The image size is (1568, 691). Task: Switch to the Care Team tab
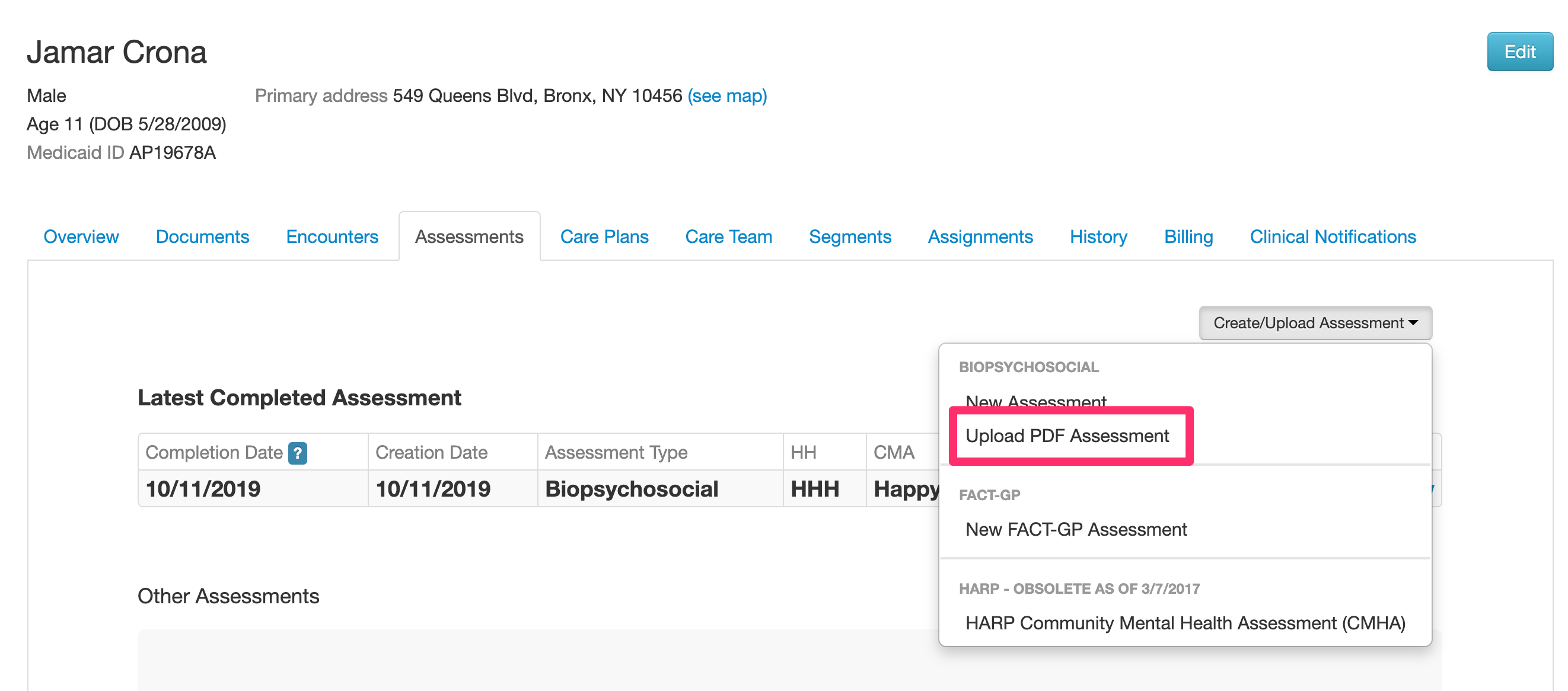coord(728,236)
